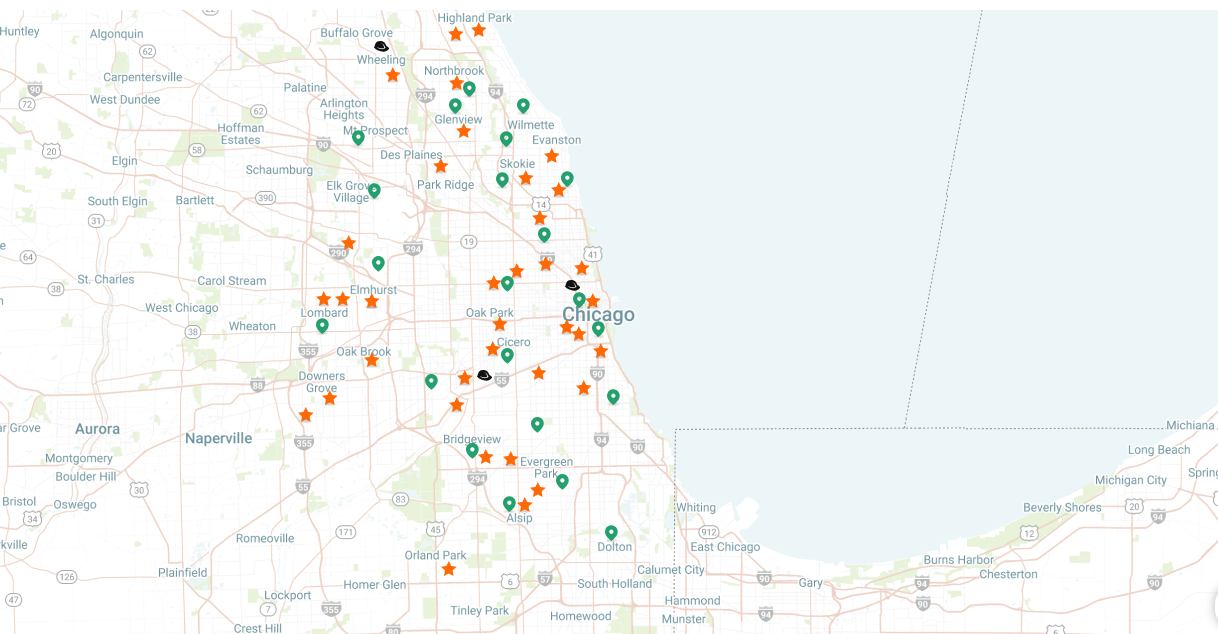
Task: Click the orange star below Wheeling
Action: (x=393, y=75)
